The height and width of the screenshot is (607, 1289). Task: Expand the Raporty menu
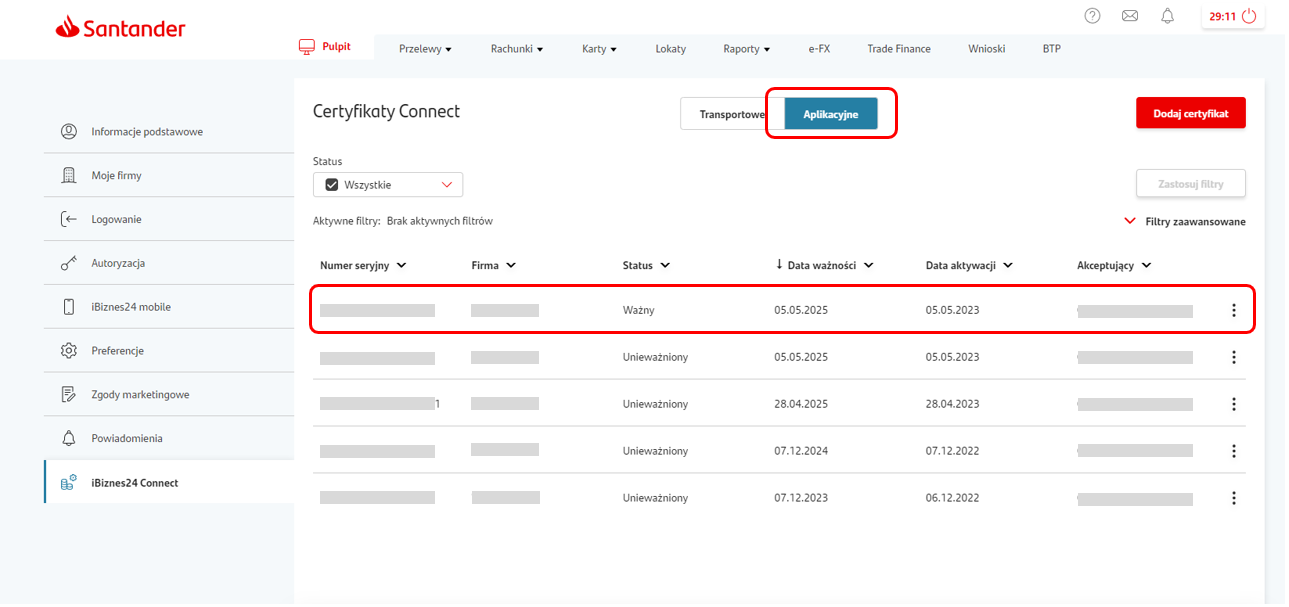pos(747,49)
